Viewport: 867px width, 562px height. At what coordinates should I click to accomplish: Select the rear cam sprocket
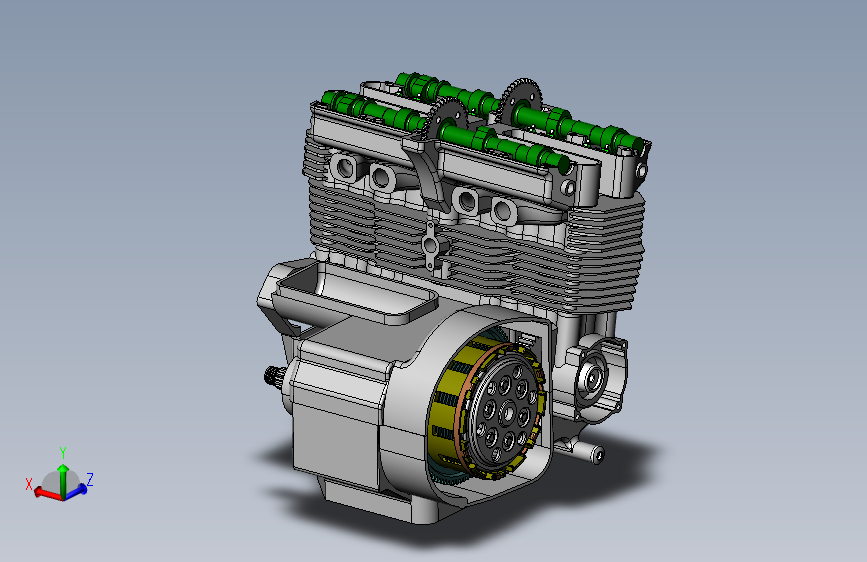520,100
